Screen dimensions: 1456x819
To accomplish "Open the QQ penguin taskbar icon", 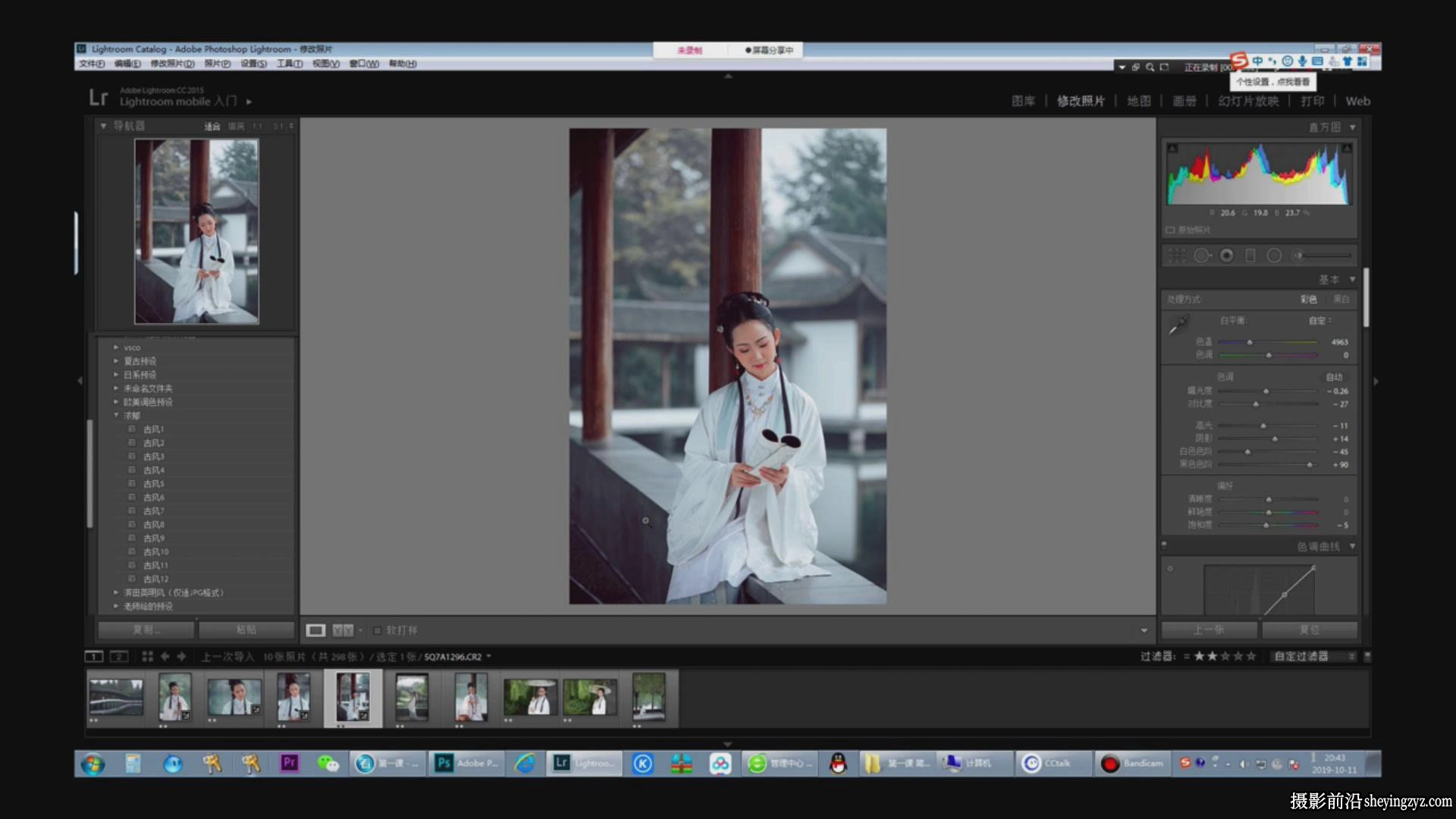I will pyautogui.click(x=837, y=763).
